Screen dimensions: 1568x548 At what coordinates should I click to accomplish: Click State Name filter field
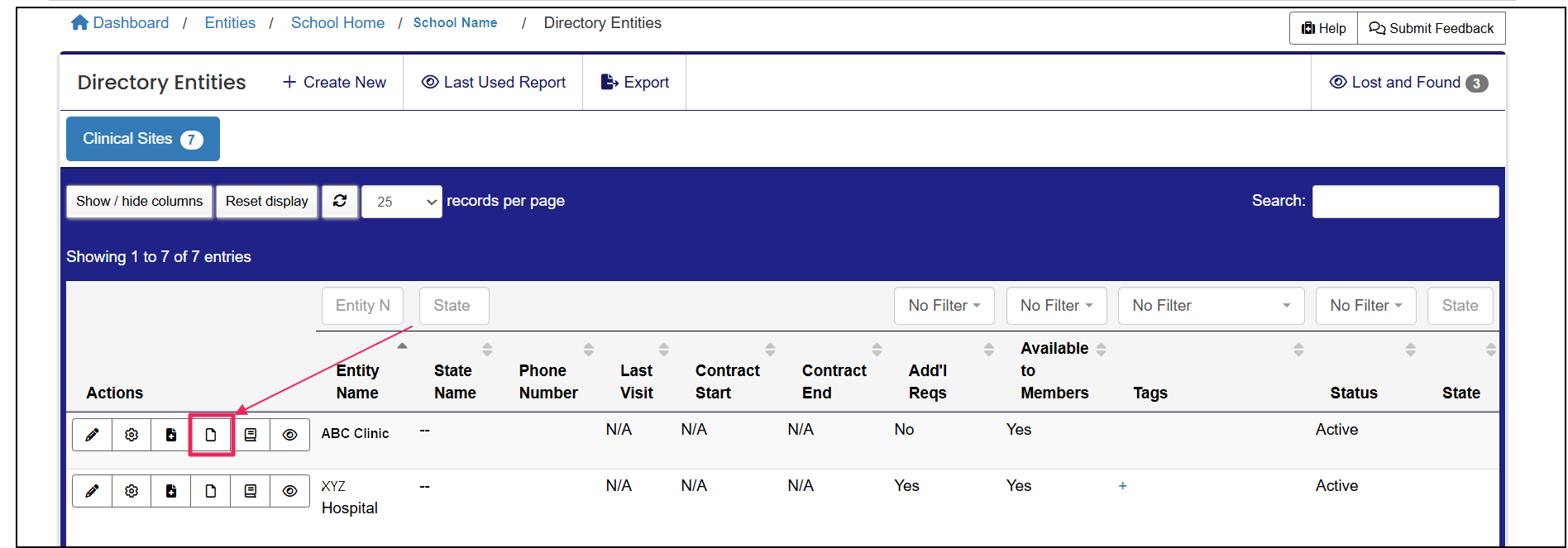(x=454, y=306)
